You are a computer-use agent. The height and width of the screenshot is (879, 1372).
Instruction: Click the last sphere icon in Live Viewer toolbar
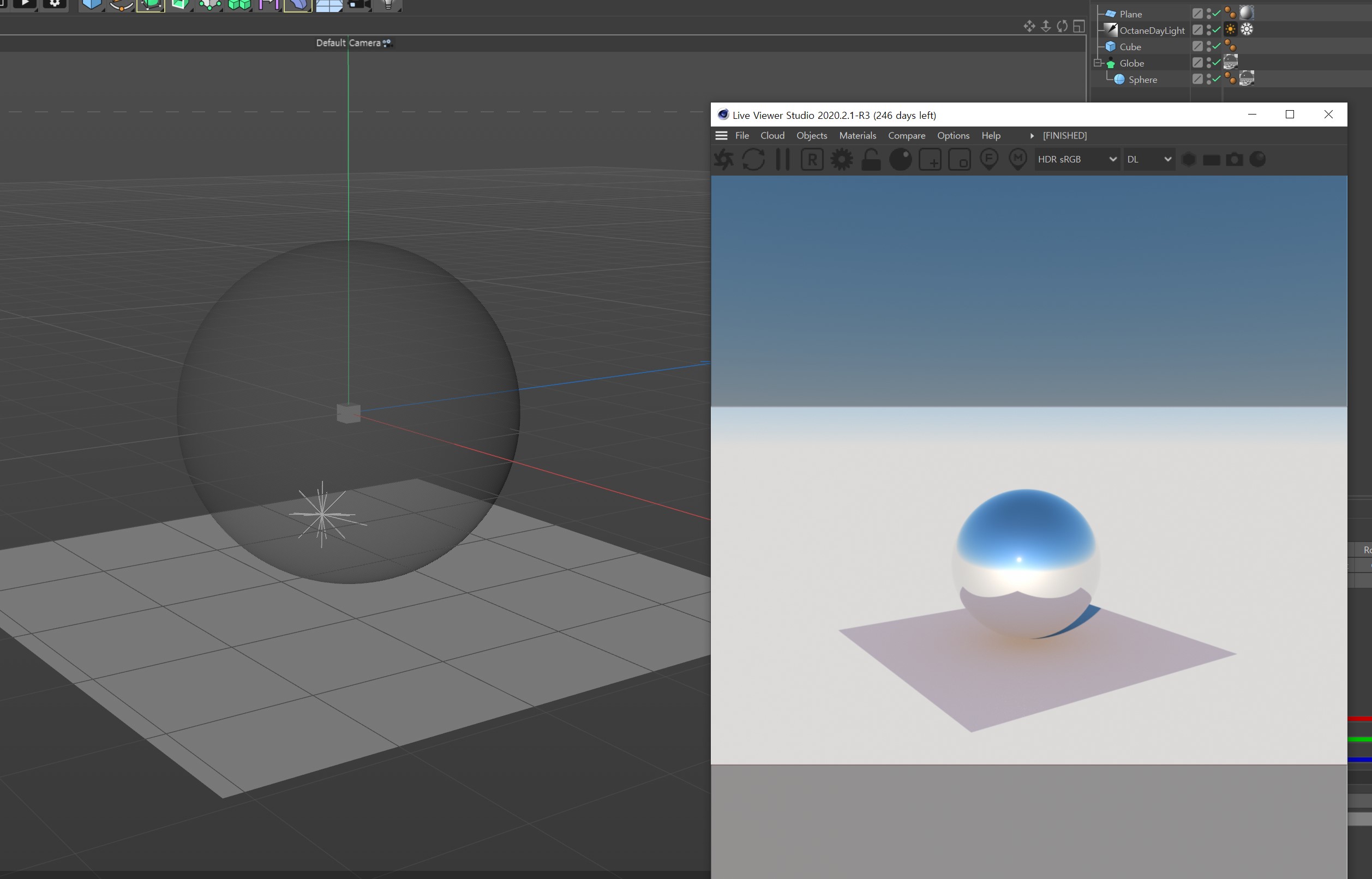[x=1258, y=159]
